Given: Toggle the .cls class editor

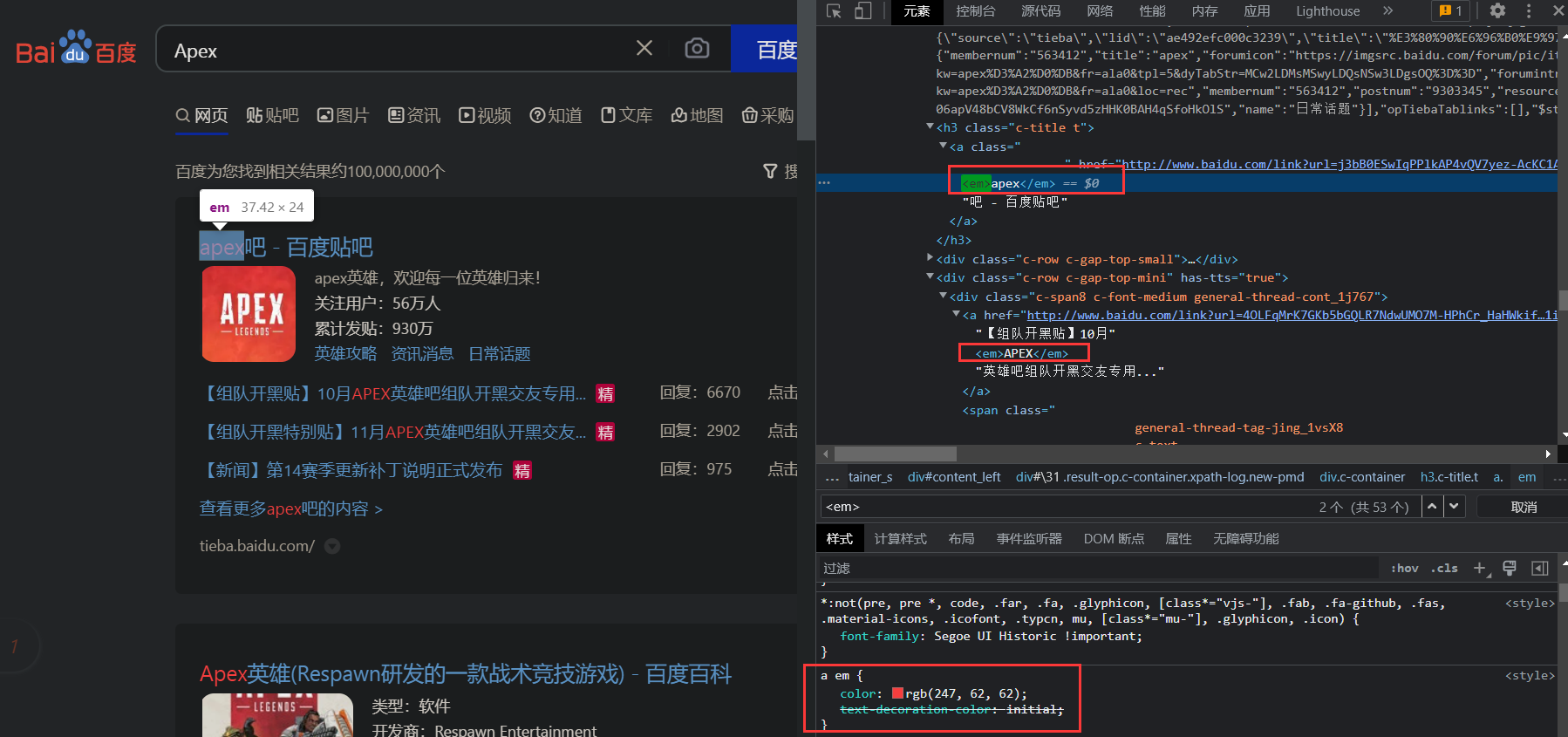Looking at the screenshot, I should click(1444, 568).
